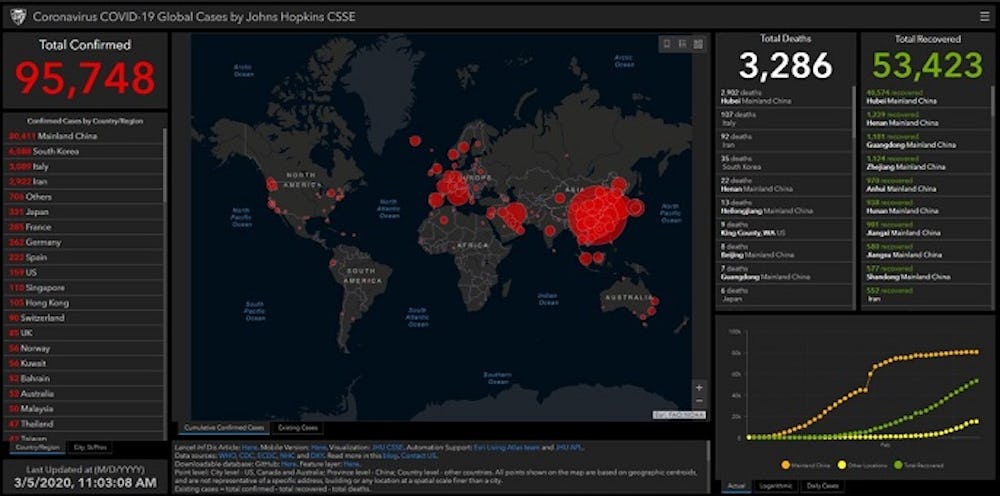Open the map bookmarks icon

tap(667, 44)
